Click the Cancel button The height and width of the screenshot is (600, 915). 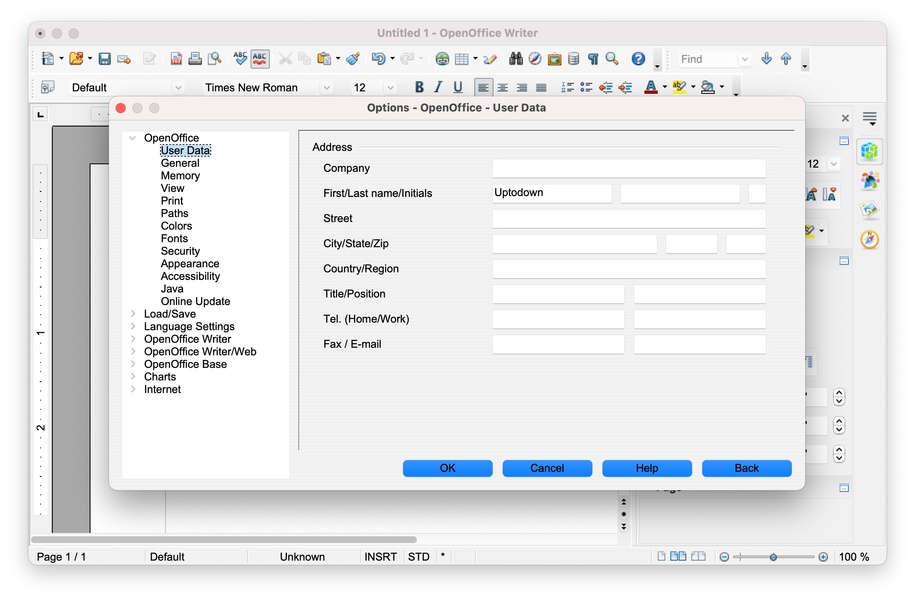click(547, 468)
